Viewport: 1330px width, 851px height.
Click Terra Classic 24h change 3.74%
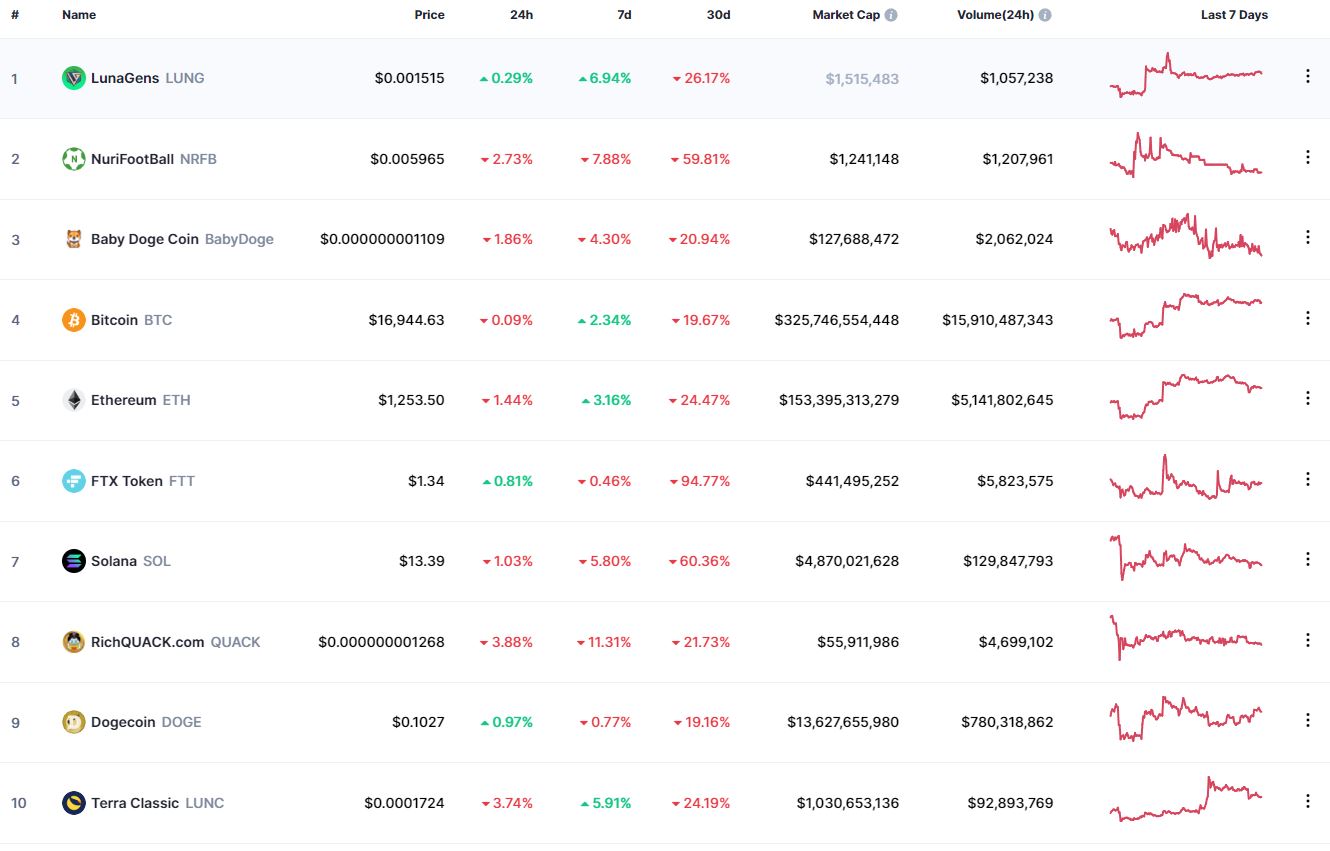coord(507,803)
